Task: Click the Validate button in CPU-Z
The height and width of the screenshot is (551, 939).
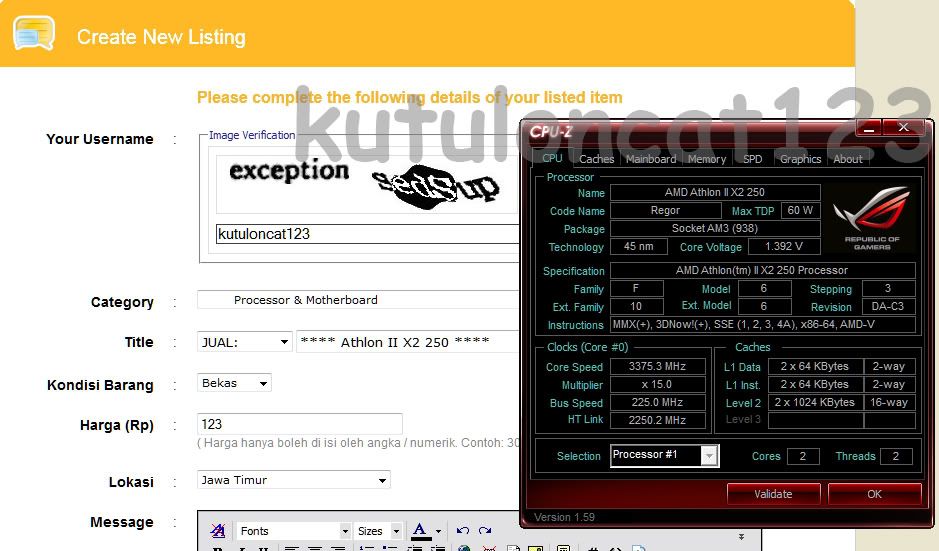Action: point(773,494)
